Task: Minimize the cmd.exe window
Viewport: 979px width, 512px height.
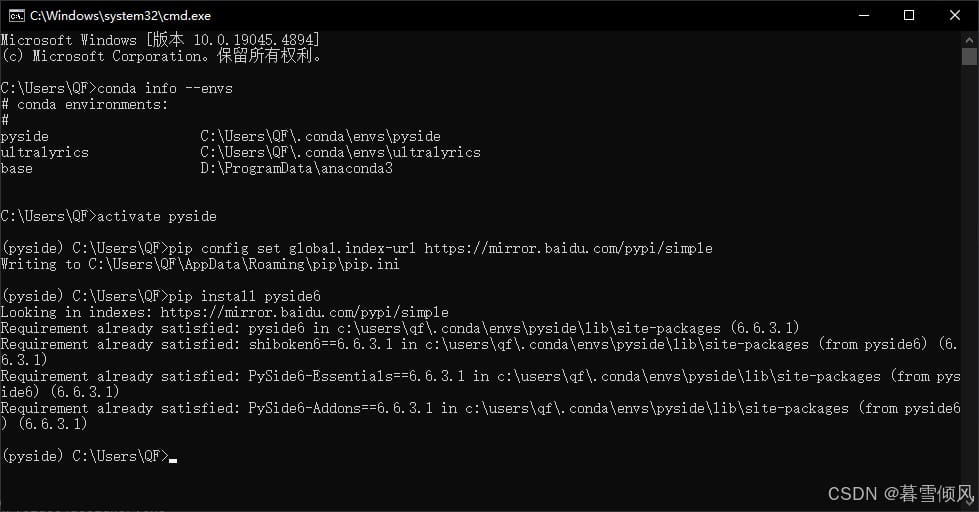Action: click(x=863, y=16)
